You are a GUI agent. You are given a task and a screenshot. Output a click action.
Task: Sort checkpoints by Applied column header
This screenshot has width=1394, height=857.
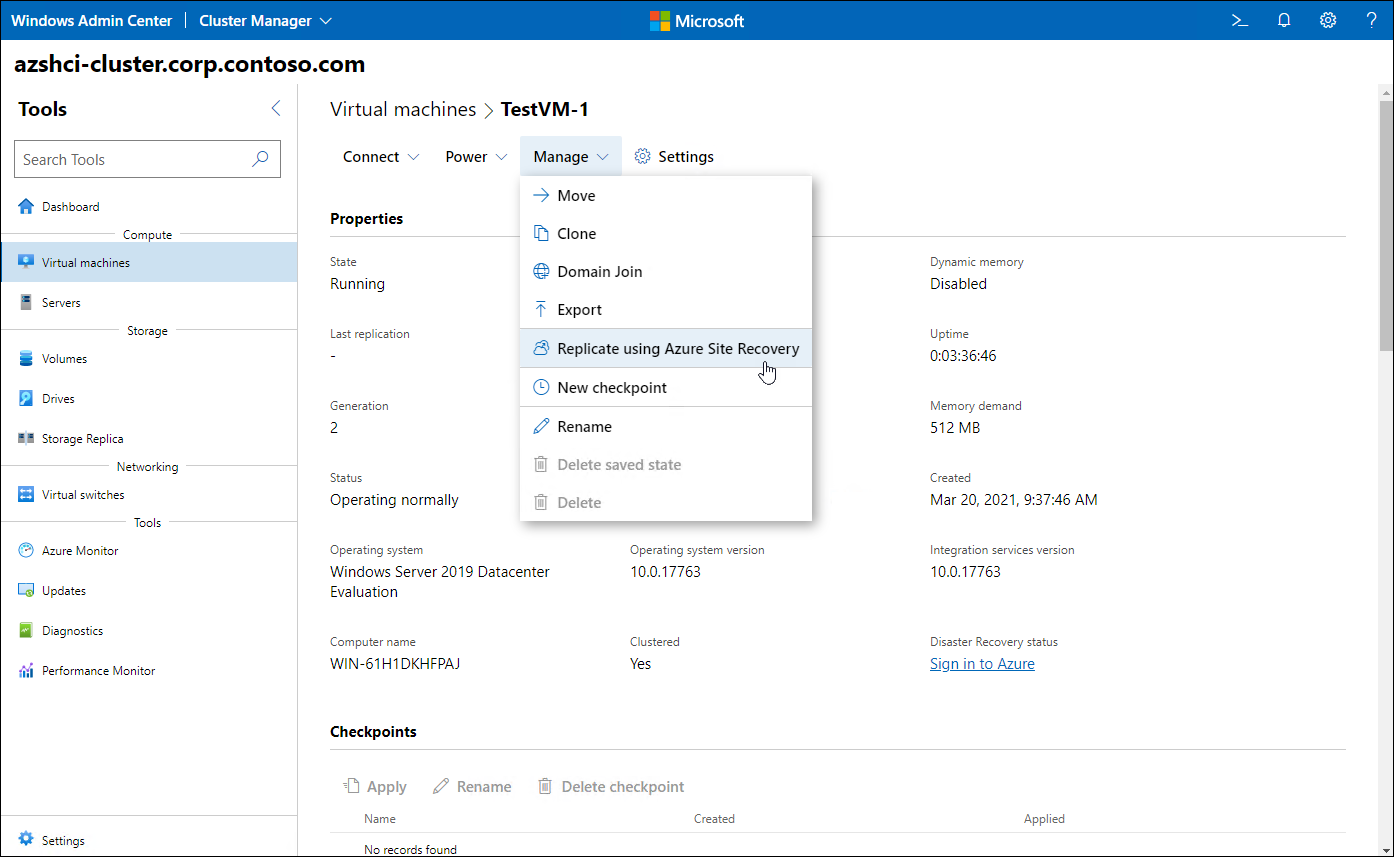(x=1044, y=819)
